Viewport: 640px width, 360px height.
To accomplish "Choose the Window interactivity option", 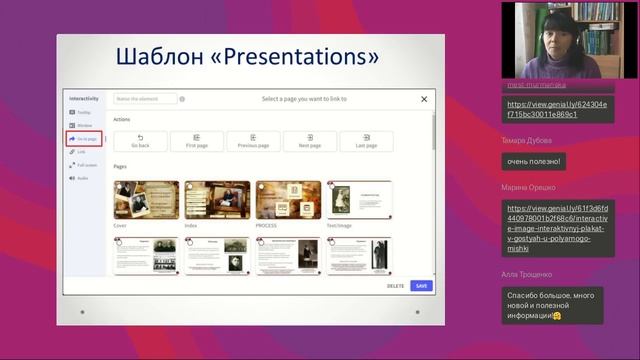I will click(x=81, y=125).
